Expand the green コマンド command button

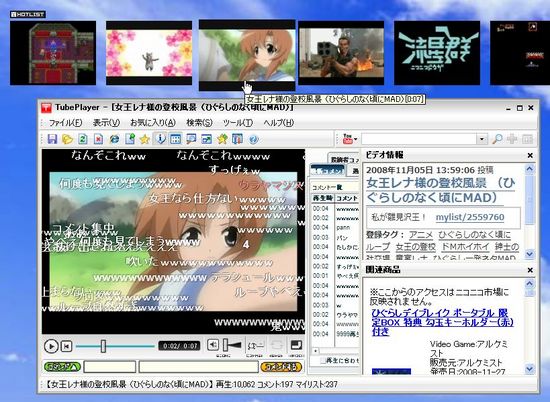tap(62, 367)
